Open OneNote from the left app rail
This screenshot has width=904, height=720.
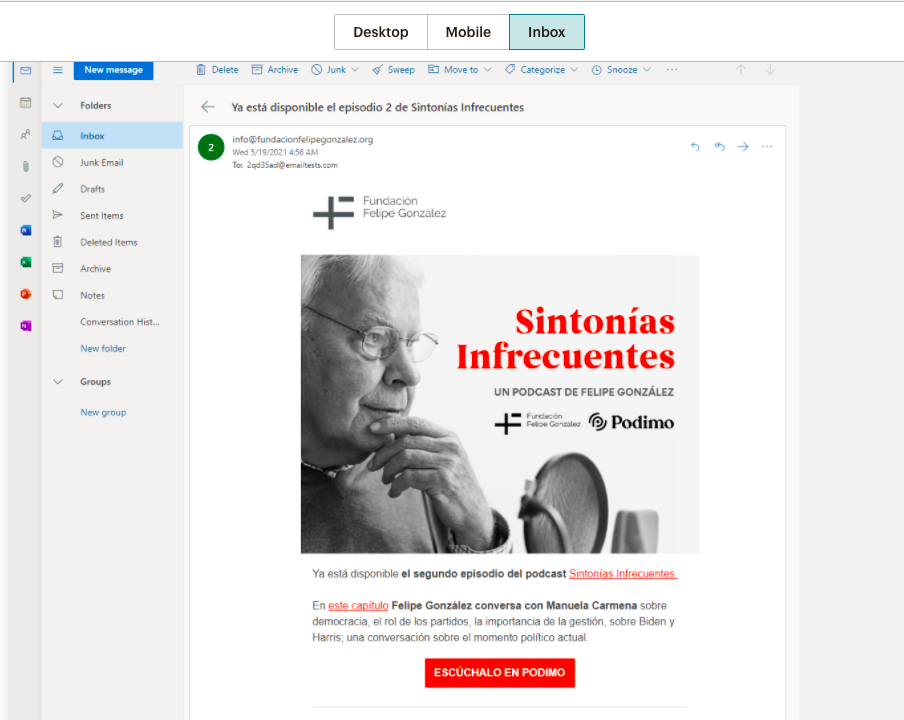pyautogui.click(x=26, y=326)
